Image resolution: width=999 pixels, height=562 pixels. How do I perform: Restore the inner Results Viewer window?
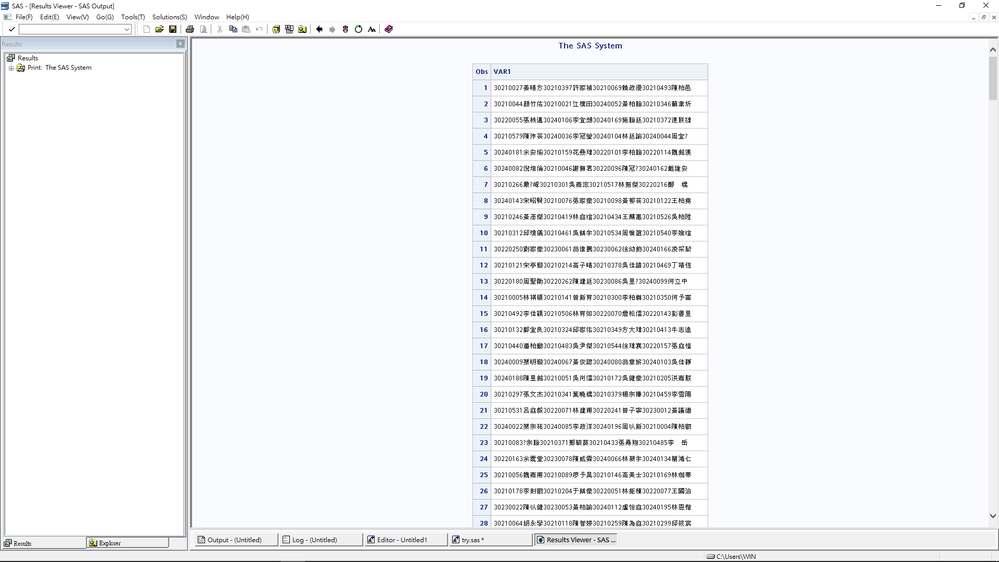click(983, 17)
